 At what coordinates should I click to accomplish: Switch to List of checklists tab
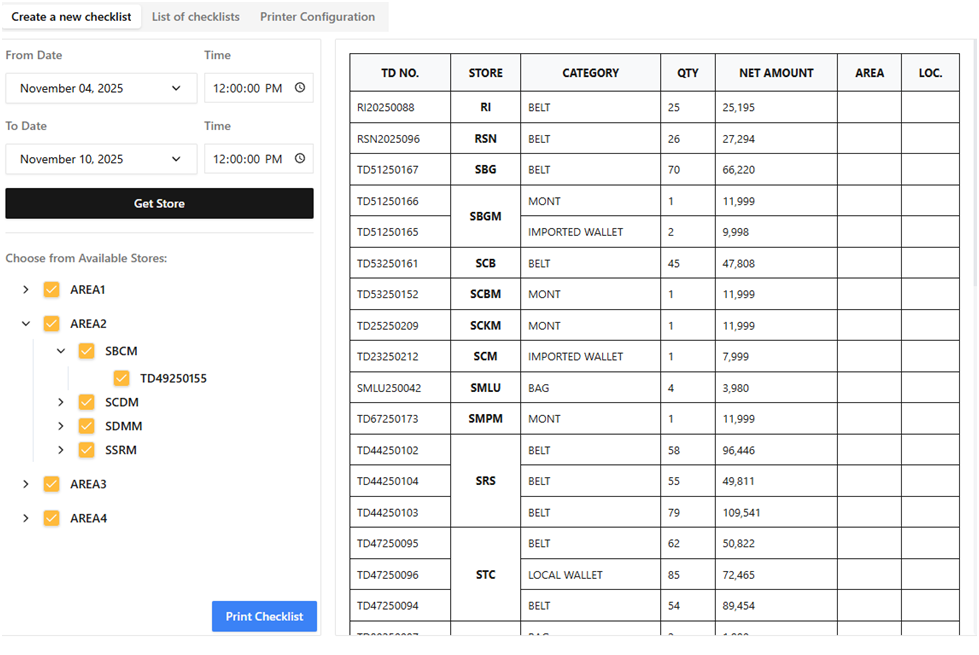(195, 17)
